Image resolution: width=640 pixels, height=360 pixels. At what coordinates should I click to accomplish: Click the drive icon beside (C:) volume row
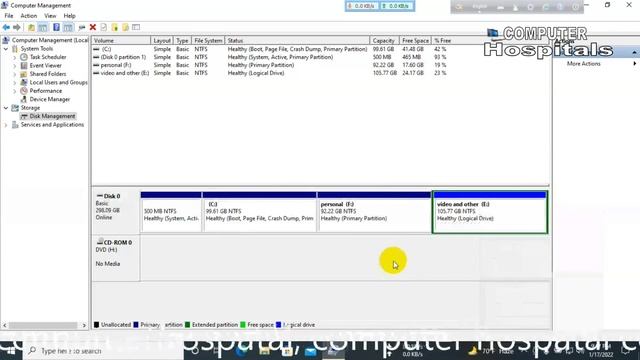coord(96,49)
